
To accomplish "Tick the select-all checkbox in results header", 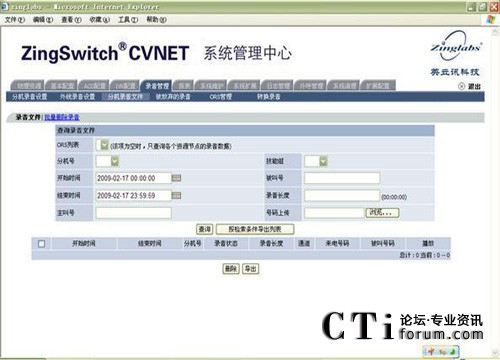I will 41,244.
